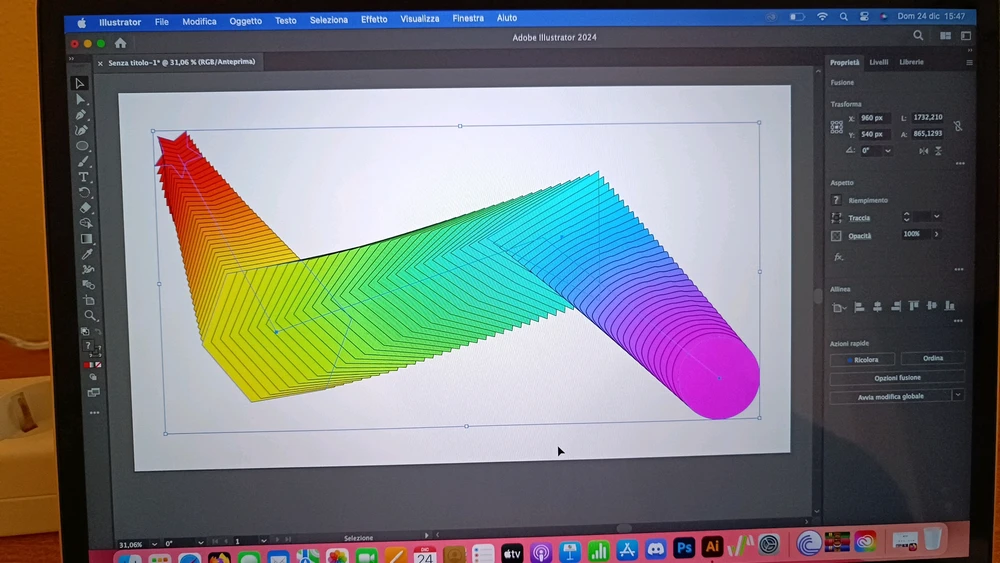Open dropdown next to Avvia modifica globale
Image resolution: width=1000 pixels, height=563 pixels.
coord(958,396)
